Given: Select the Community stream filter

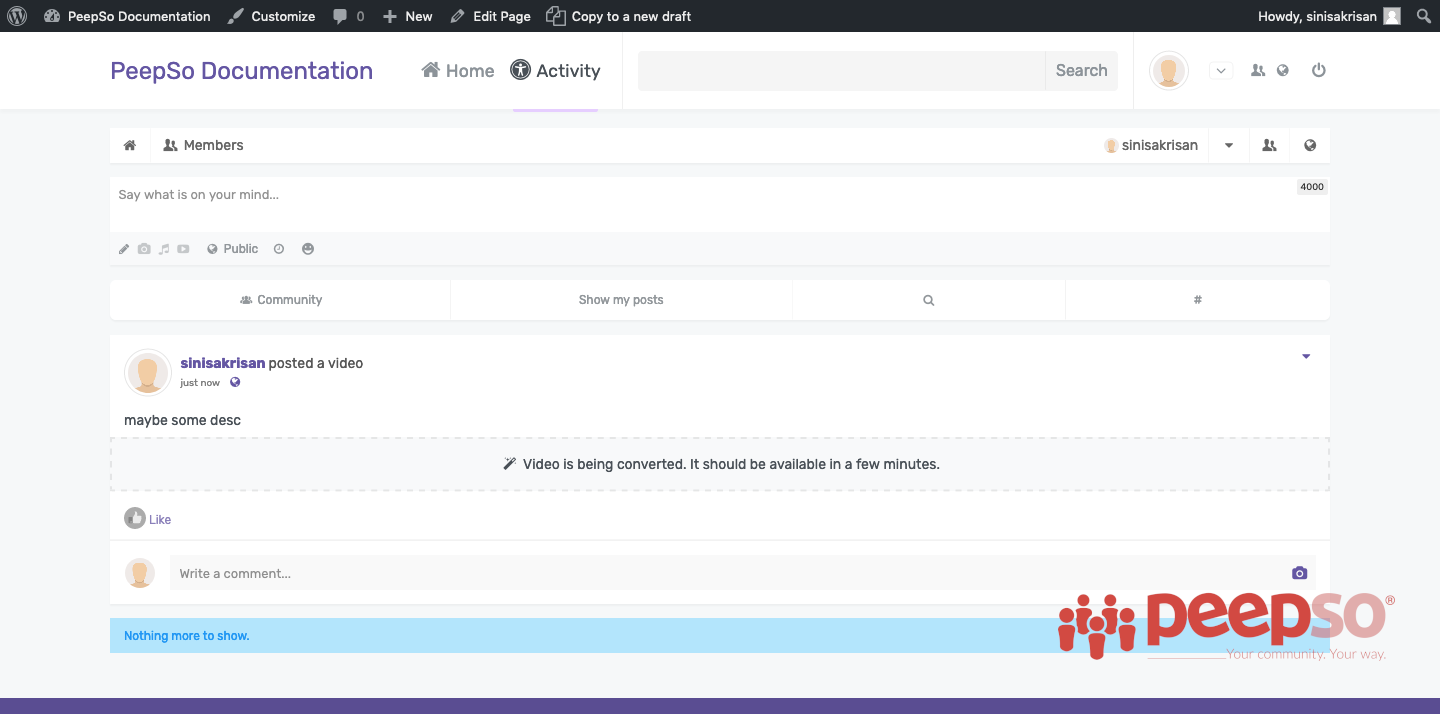Looking at the screenshot, I should tap(280, 300).
